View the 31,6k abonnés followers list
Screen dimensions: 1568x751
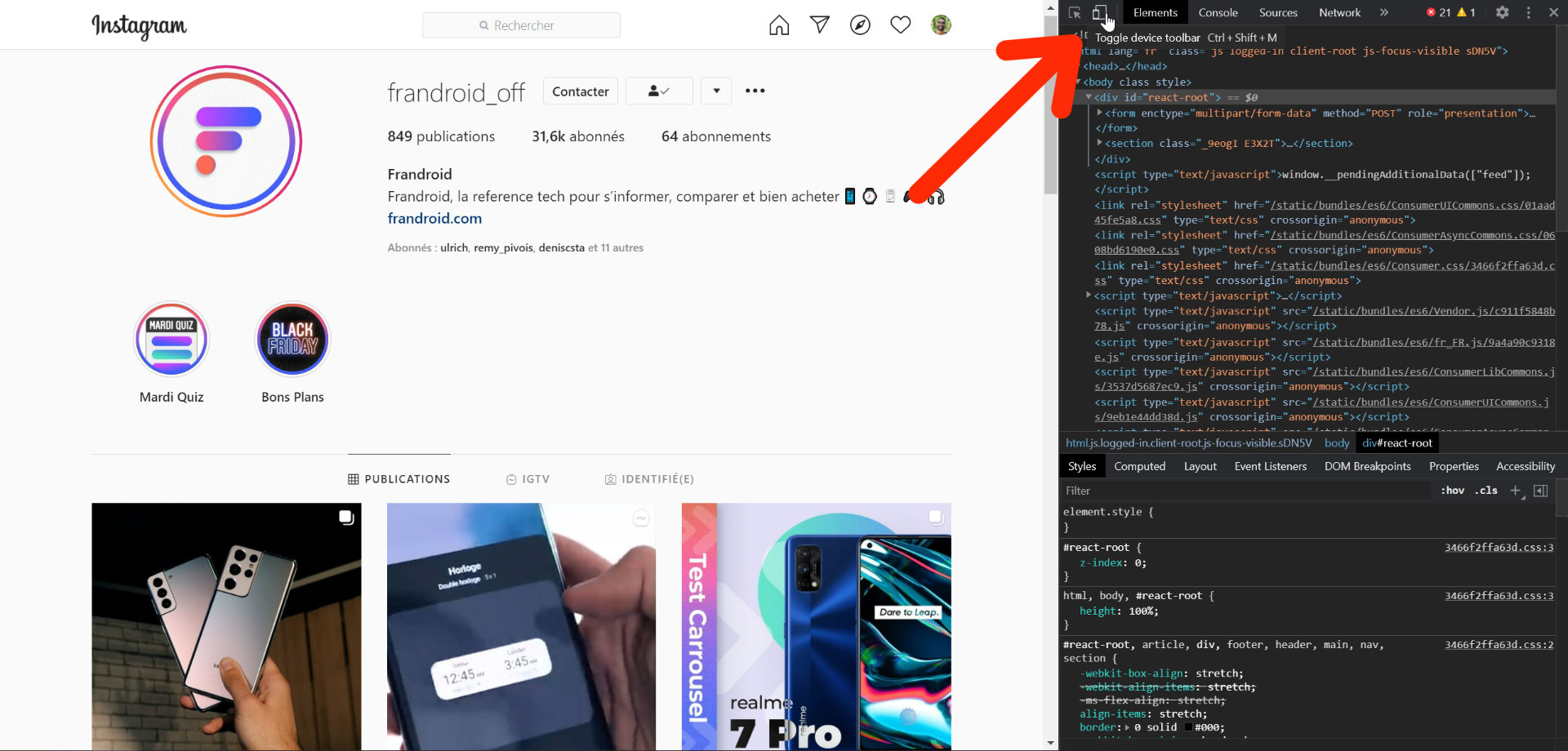(x=578, y=136)
